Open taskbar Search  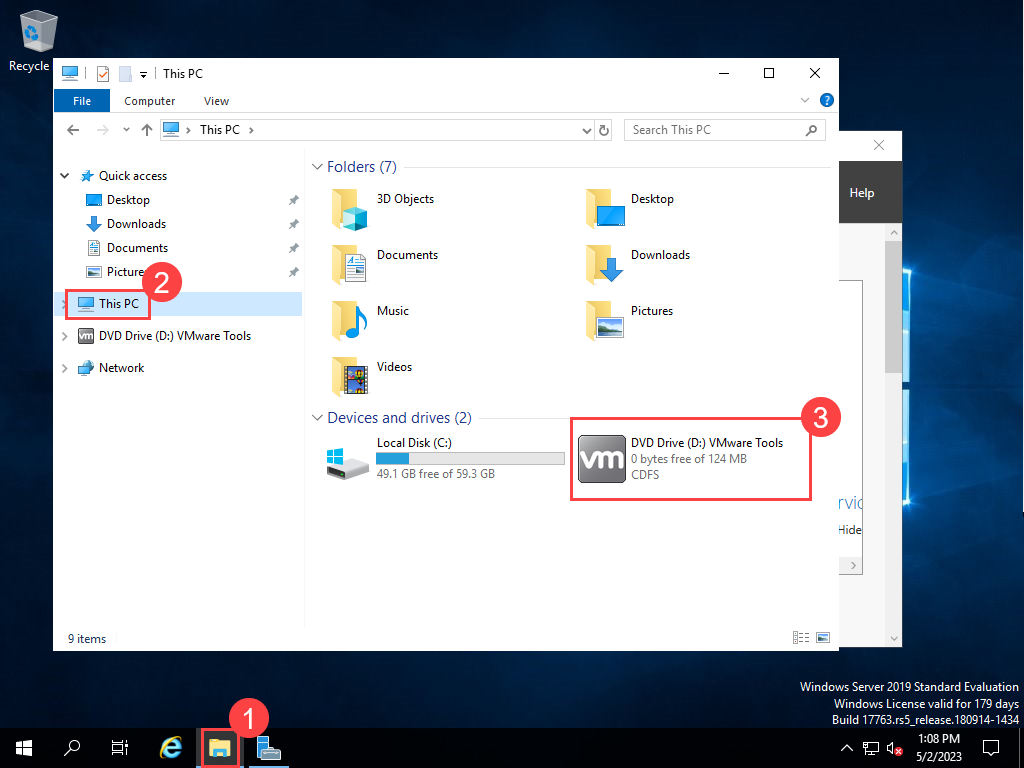72,748
